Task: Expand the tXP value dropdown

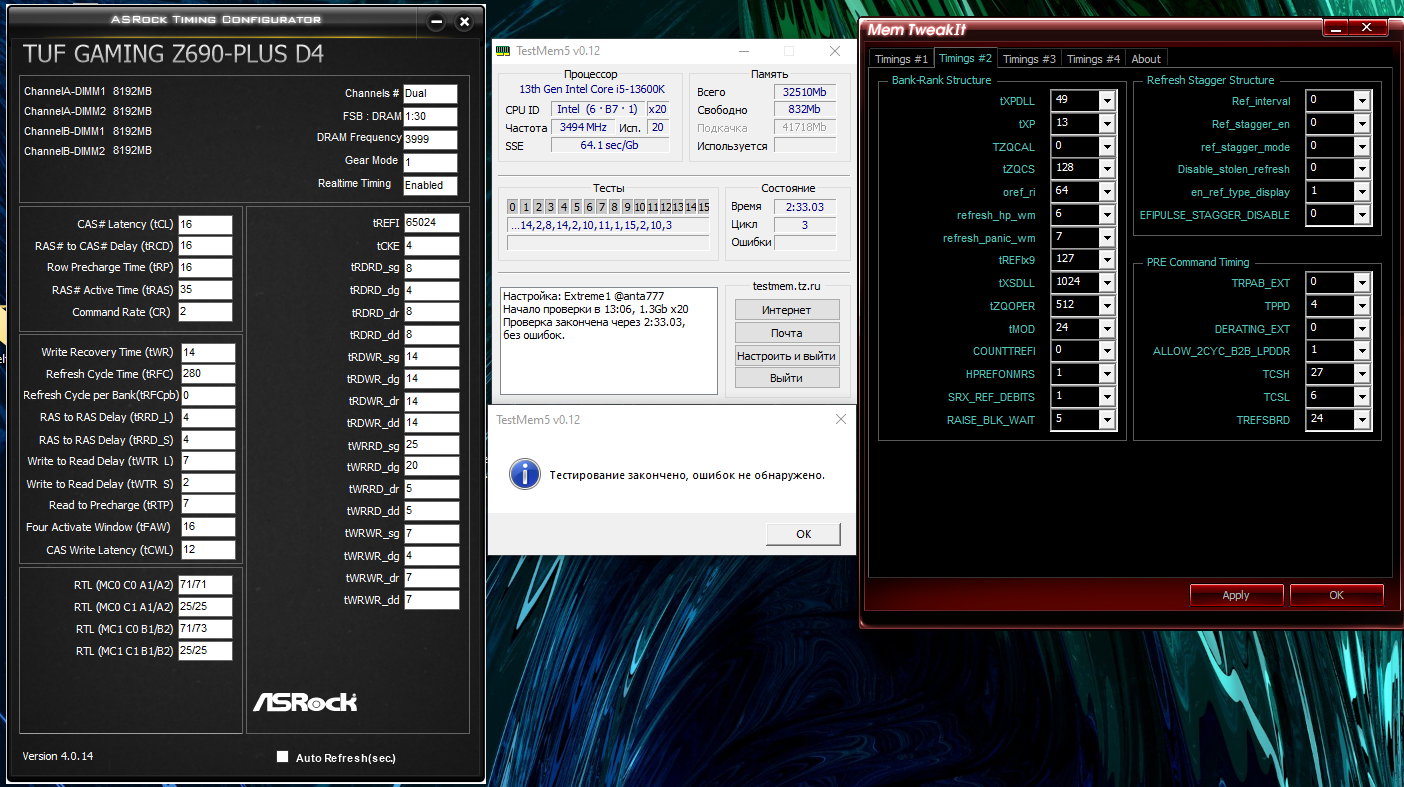Action: 1107,123
